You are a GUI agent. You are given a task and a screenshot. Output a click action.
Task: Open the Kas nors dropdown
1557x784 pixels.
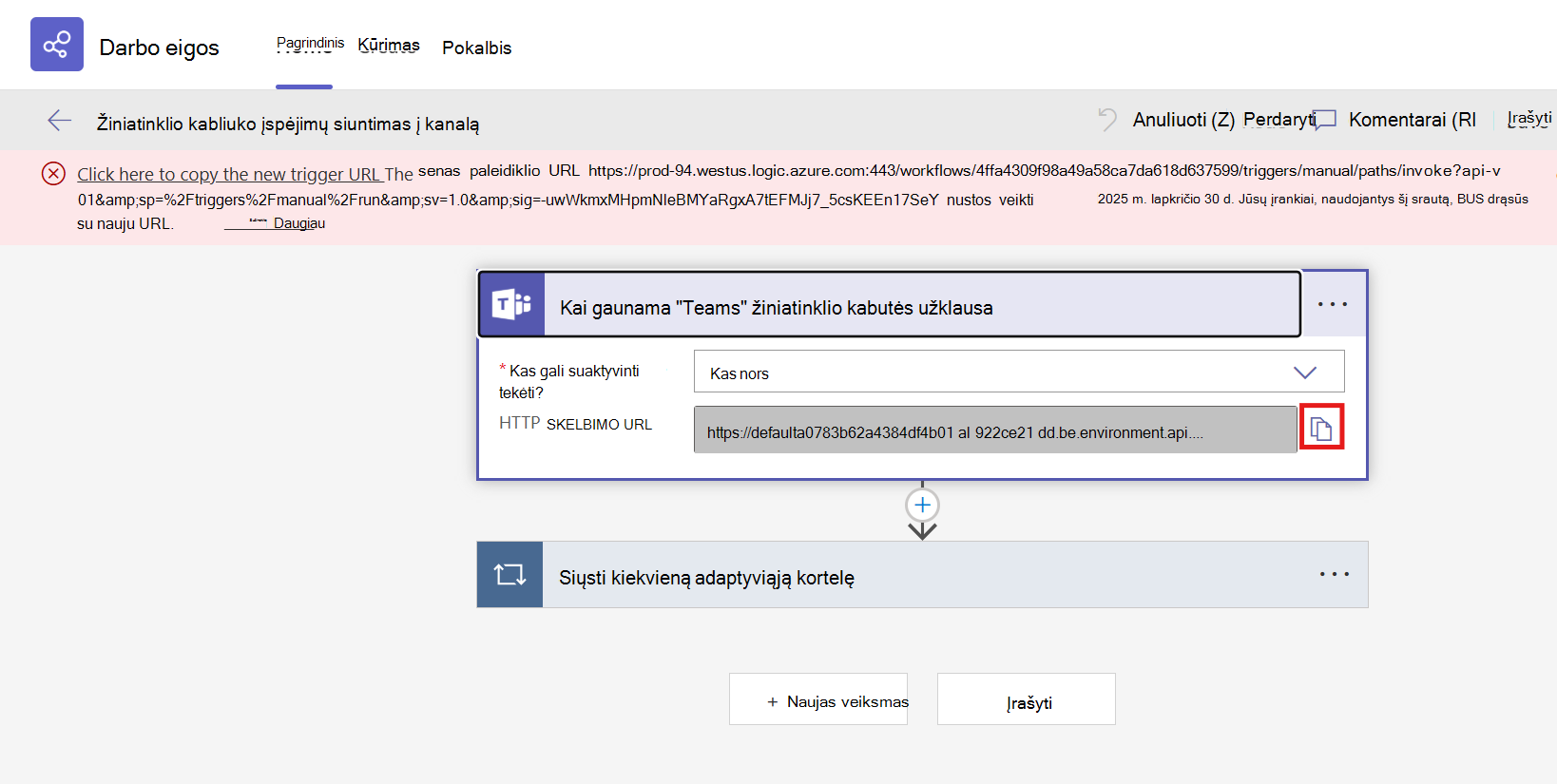[1019, 372]
